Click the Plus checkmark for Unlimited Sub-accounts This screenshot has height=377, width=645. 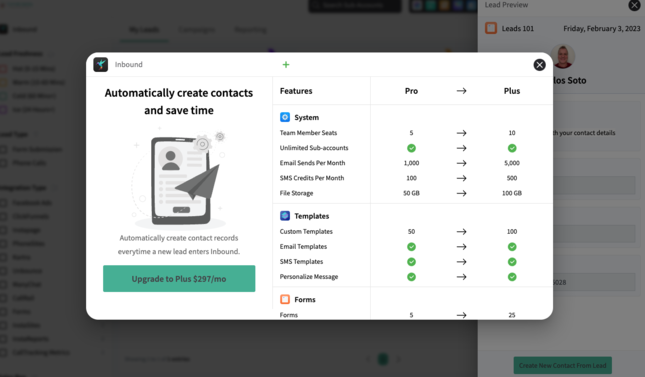point(512,148)
